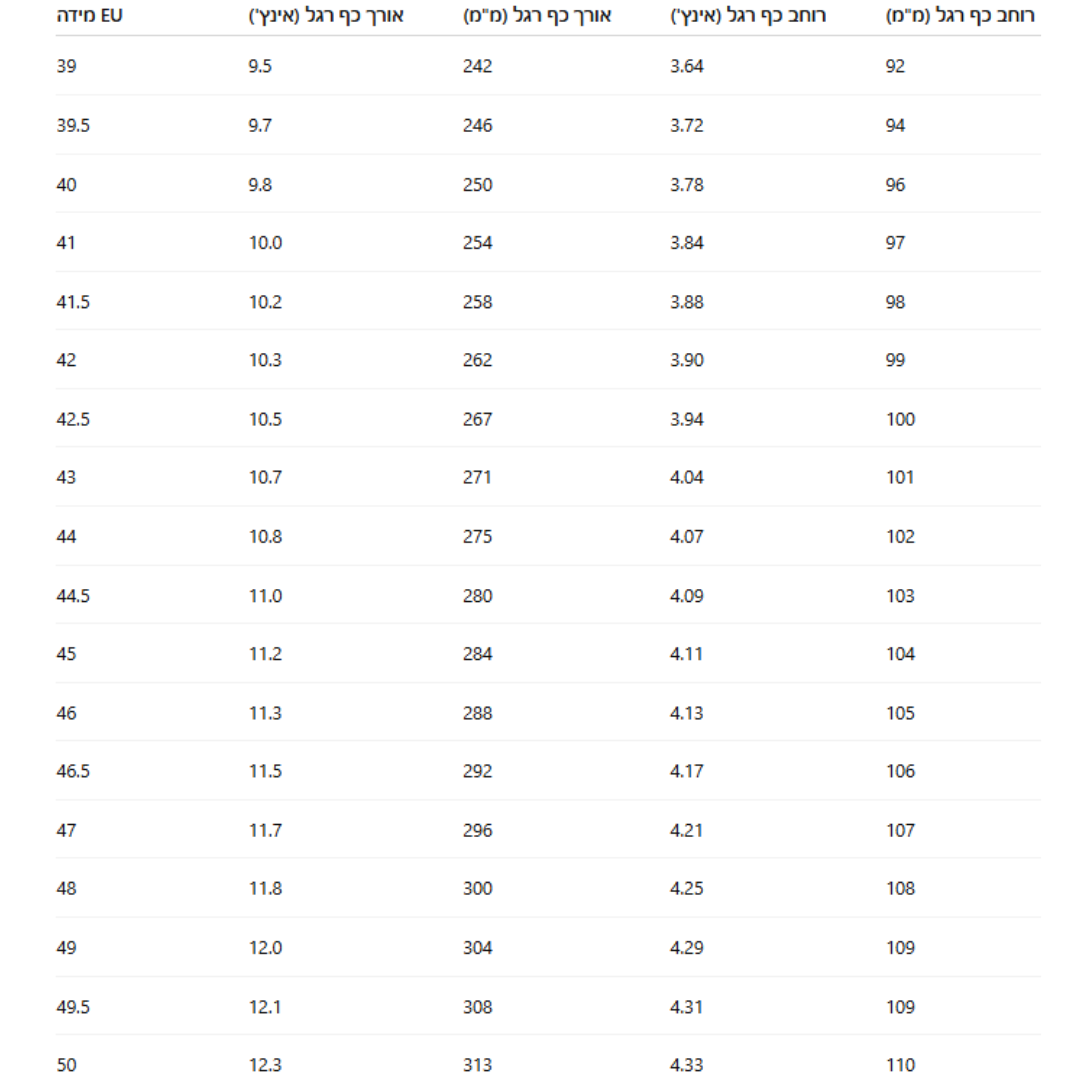Click EU size 44.5 cell

click(x=72, y=596)
